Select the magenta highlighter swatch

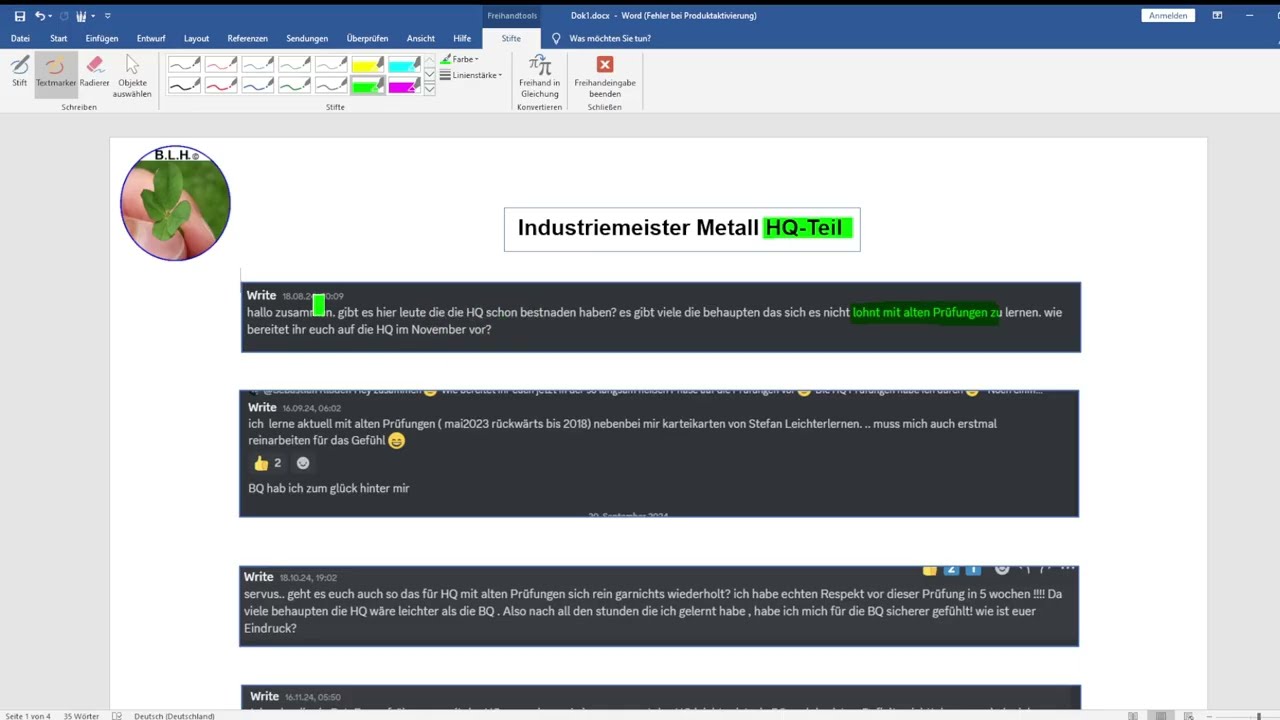point(404,85)
